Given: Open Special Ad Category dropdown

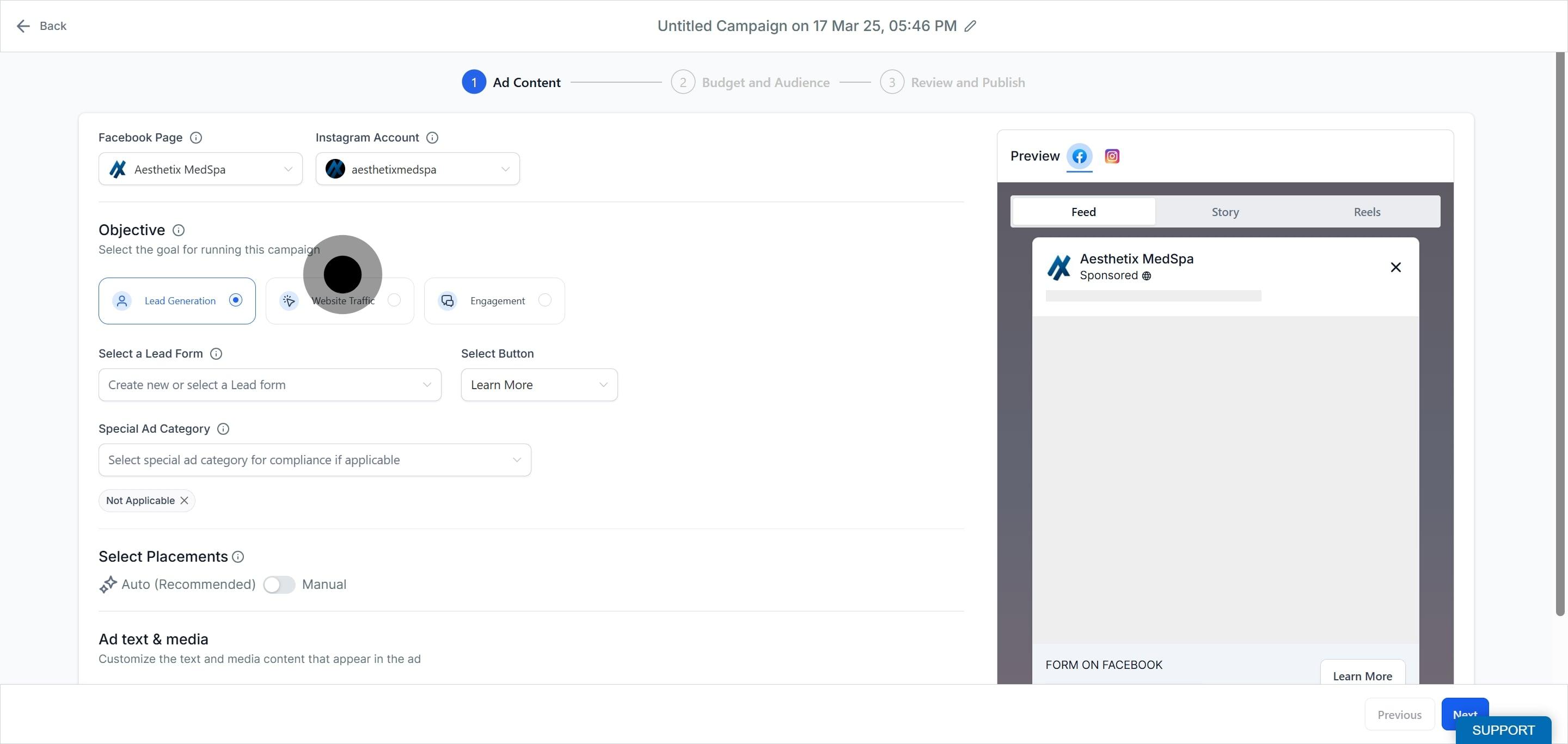Looking at the screenshot, I should pos(315,460).
